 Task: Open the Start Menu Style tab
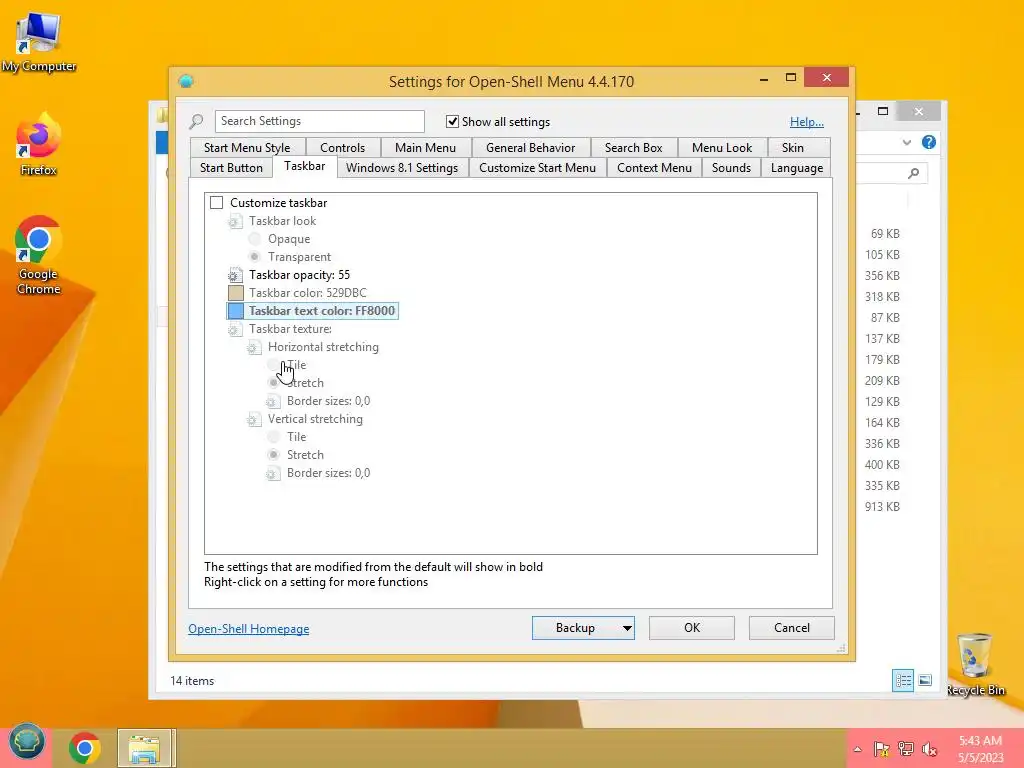point(248,148)
